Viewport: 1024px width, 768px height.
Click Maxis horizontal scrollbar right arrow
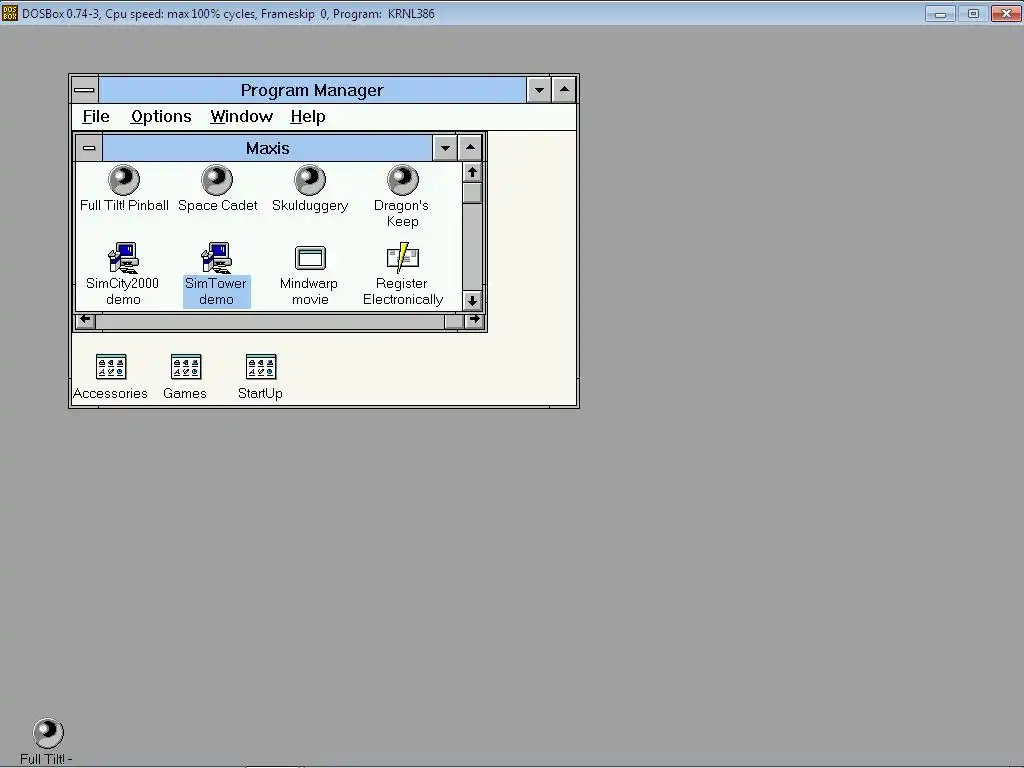pos(474,320)
